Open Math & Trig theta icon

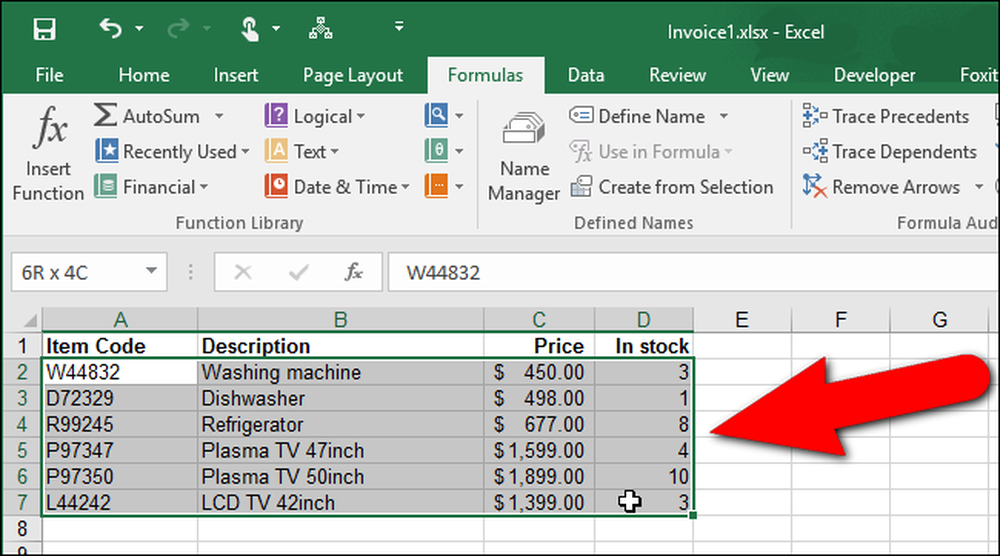[436, 151]
